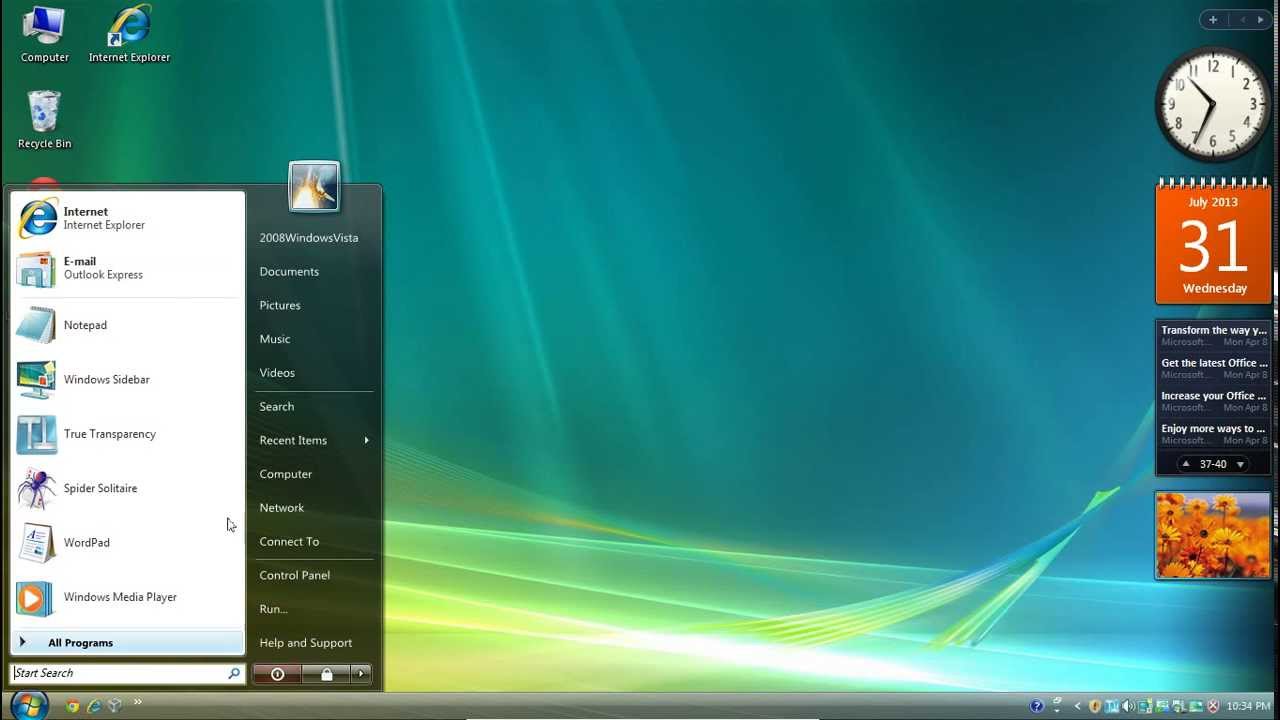Image resolution: width=1280 pixels, height=720 pixels.
Task: Open the volume speaker tray icon
Action: 1127,706
